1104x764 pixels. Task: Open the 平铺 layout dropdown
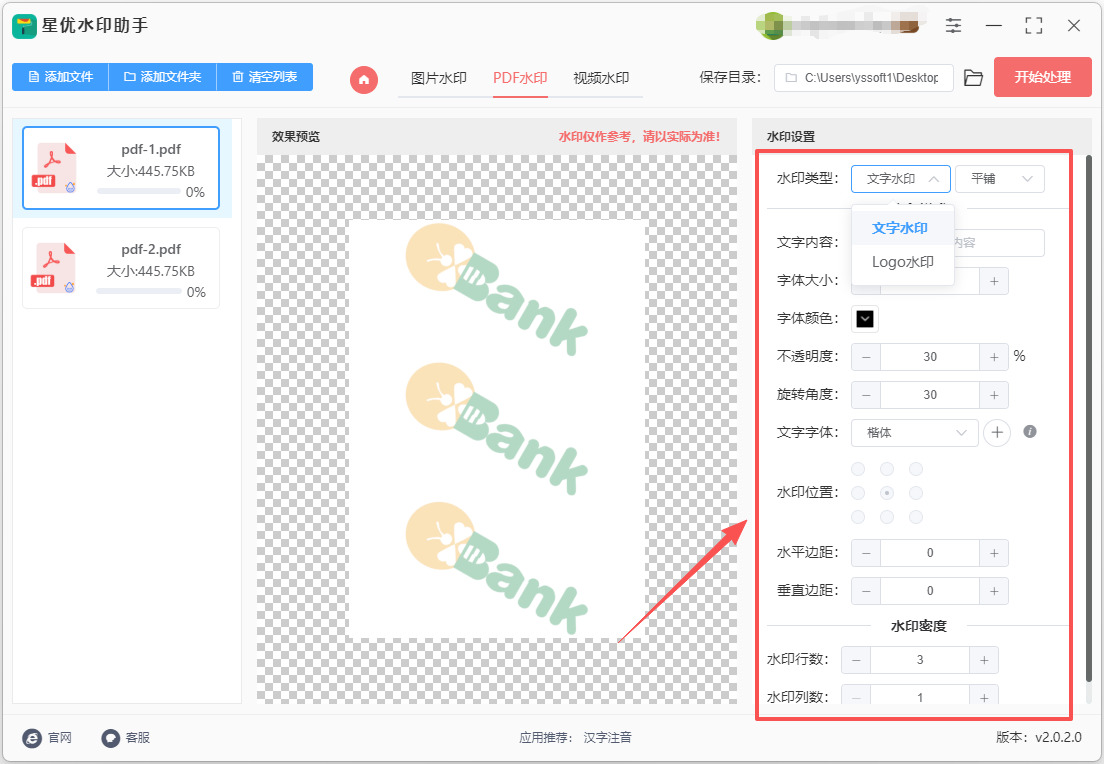pyautogui.click(x=1000, y=179)
